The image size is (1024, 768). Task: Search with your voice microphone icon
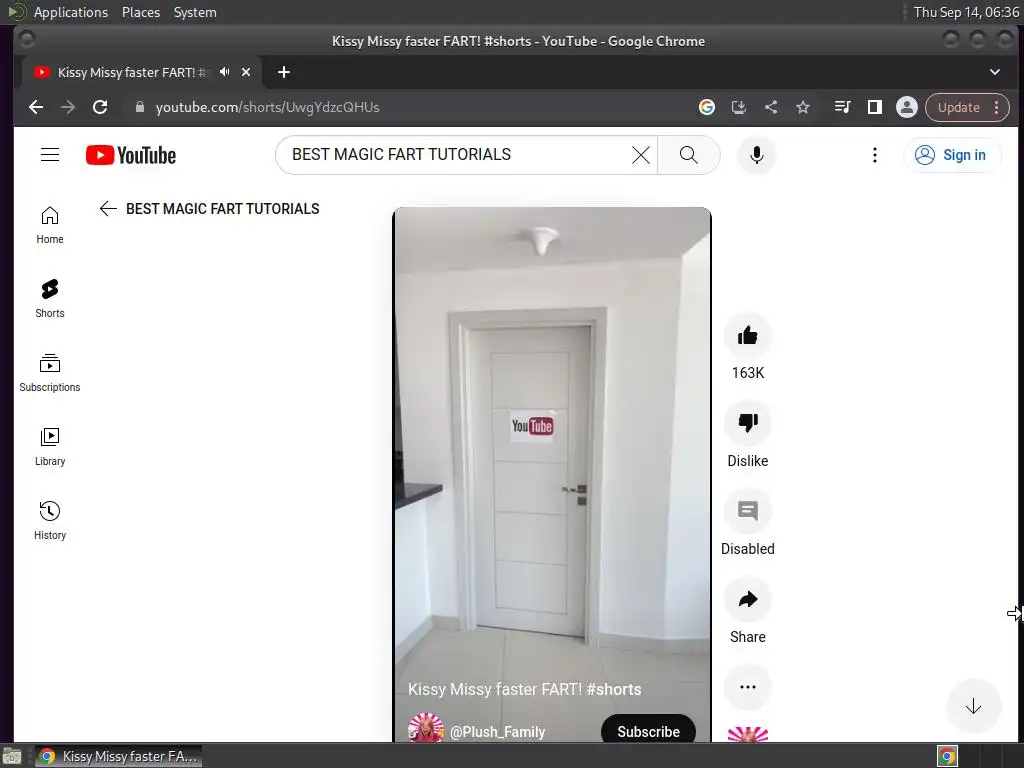(x=756, y=155)
